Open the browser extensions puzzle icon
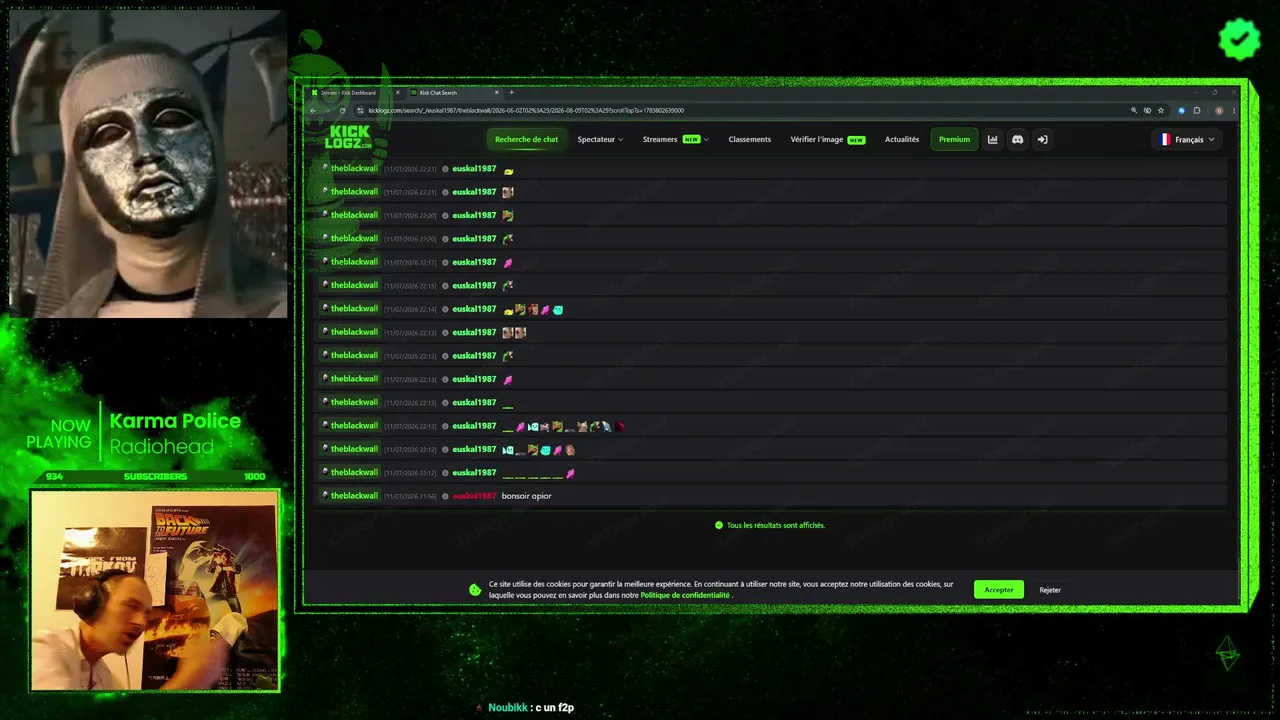1280x720 pixels. (1197, 110)
